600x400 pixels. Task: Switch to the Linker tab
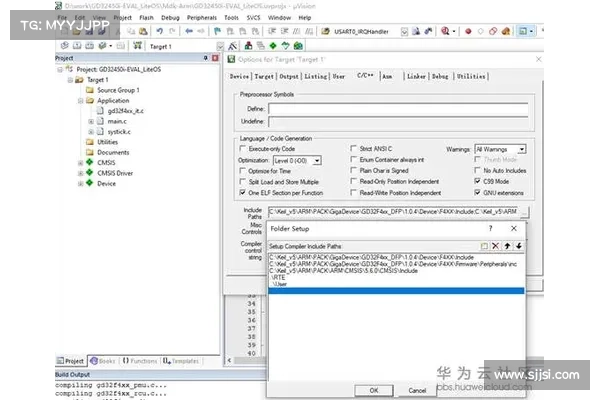pyautogui.click(x=416, y=76)
